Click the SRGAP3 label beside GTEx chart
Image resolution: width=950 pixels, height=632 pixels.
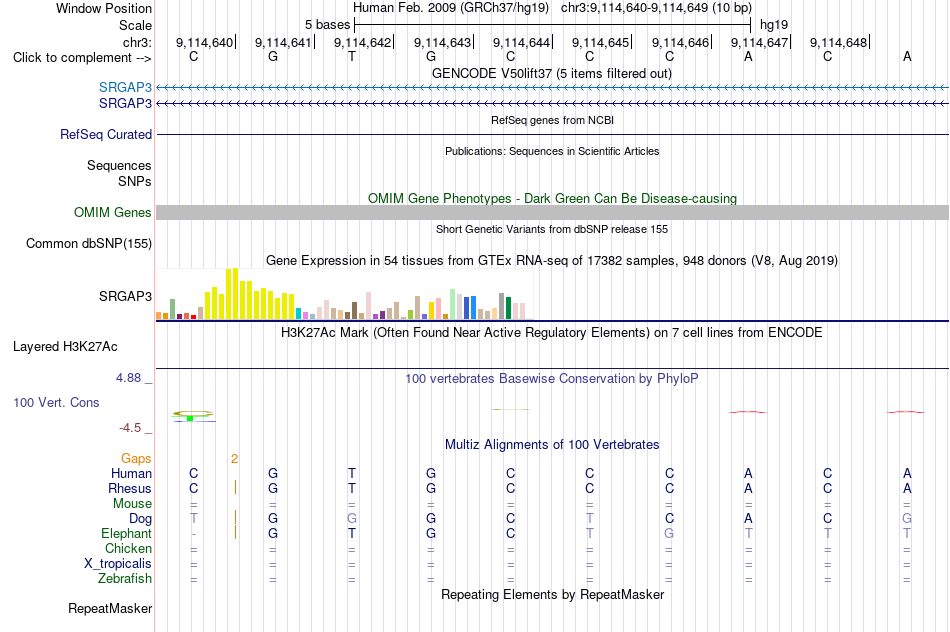(x=125, y=296)
